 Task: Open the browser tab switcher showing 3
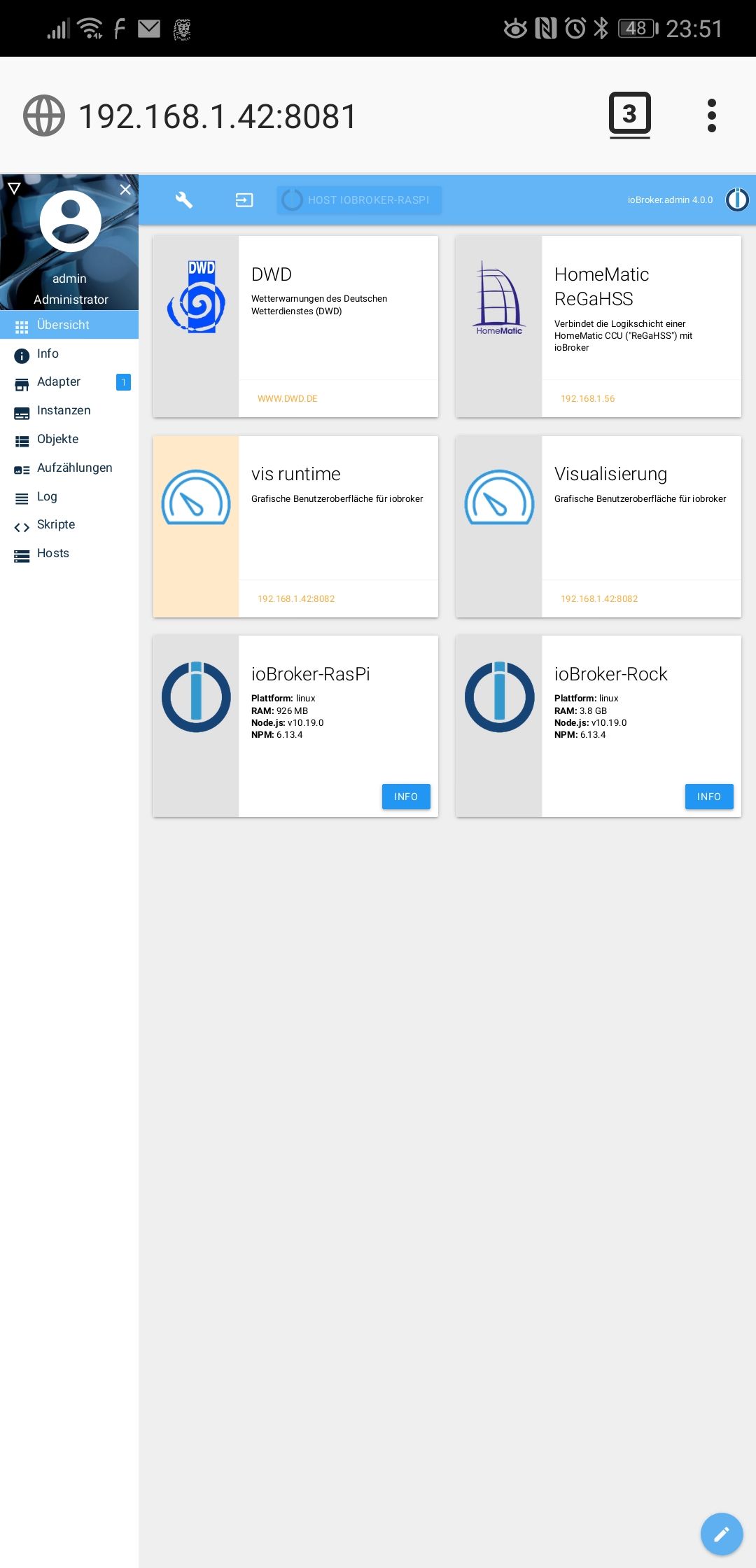[630, 115]
